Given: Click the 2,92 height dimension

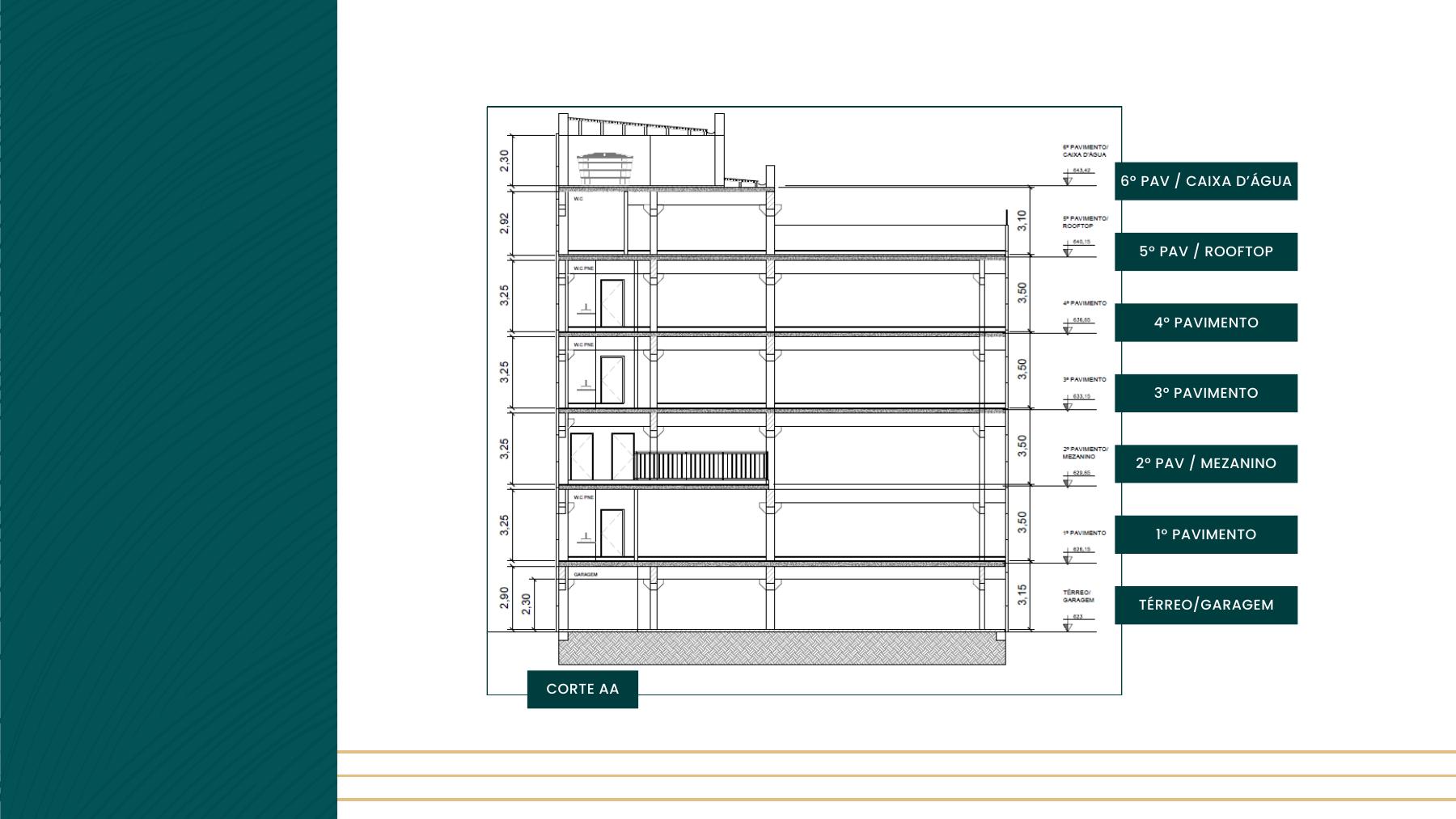Looking at the screenshot, I should tap(505, 224).
